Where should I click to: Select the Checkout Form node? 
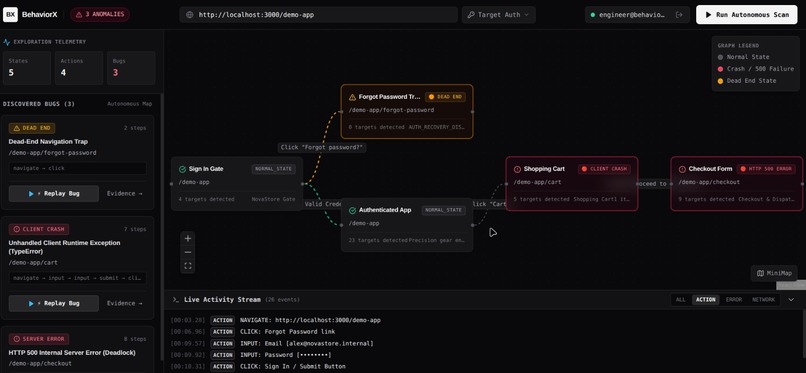[737, 183]
